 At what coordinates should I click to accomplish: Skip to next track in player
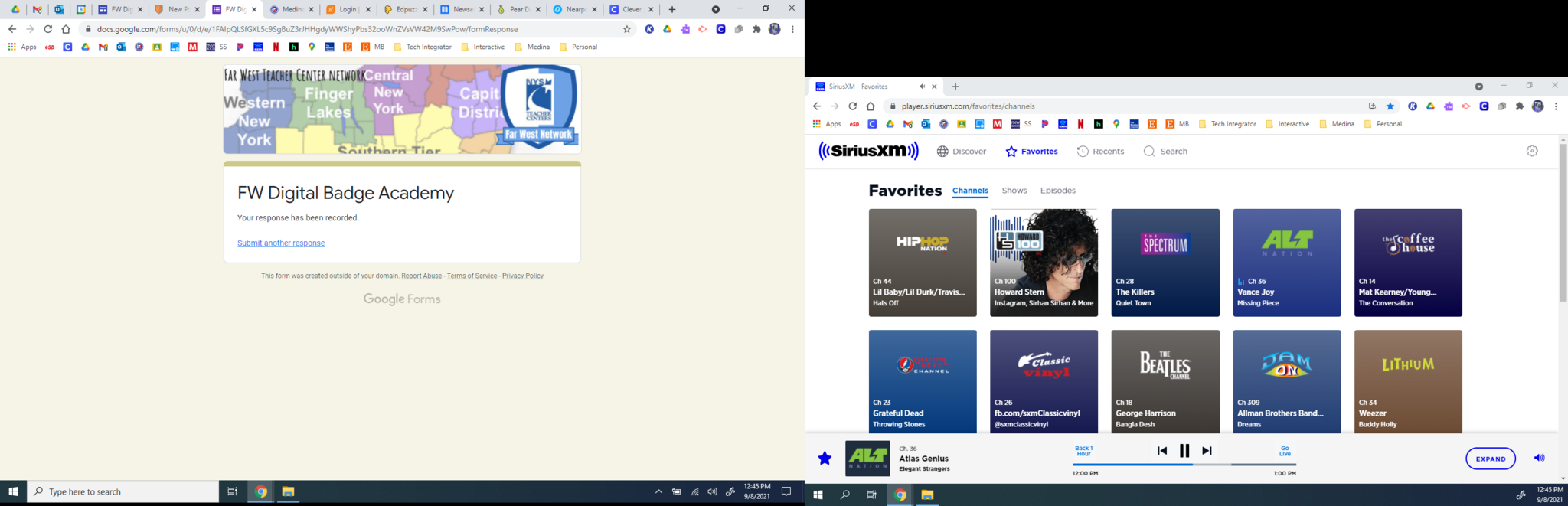click(x=1207, y=451)
